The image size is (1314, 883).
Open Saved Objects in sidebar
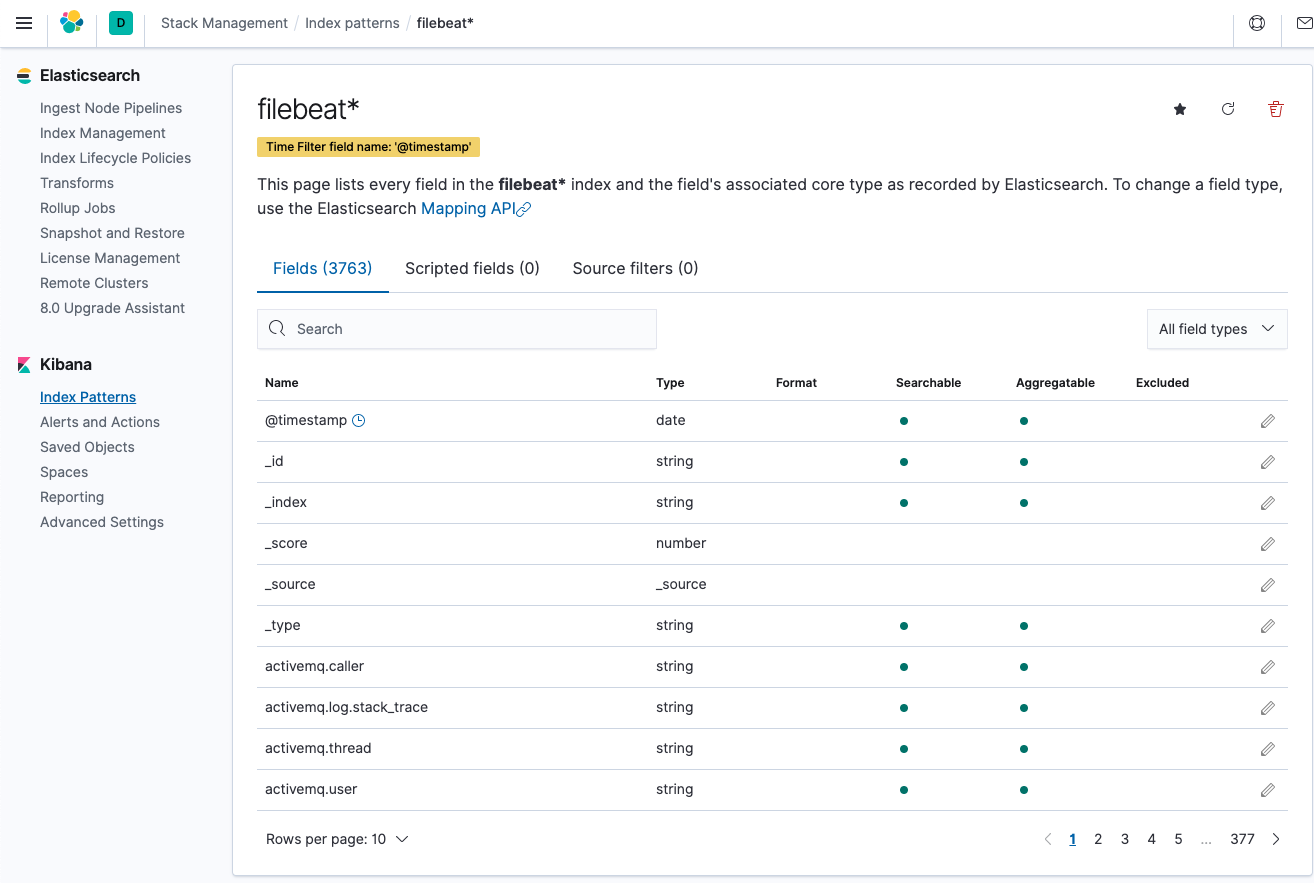(x=87, y=447)
